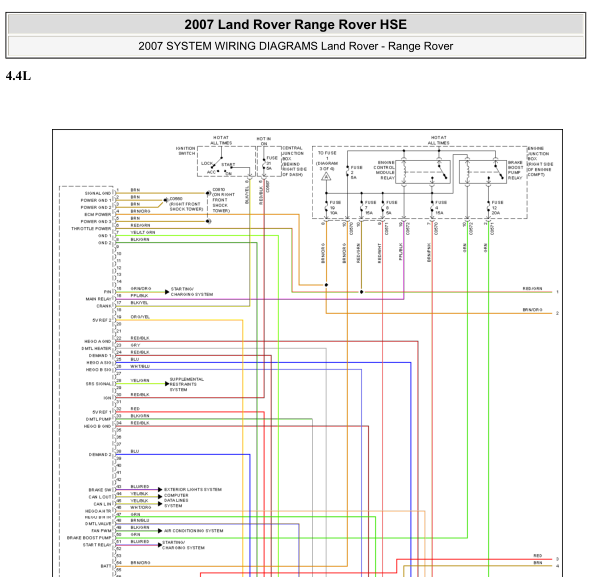Click the 'PPL/BLK' wire color on pin 16
This screenshot has height=577, width=600.
point(139,296)
